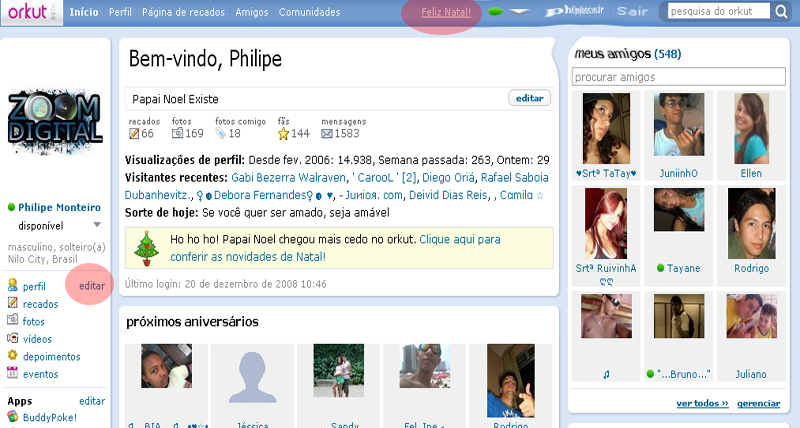Open the Philipe Monteiro profile name link
The image size is (800, 428).
coord(59,207)
